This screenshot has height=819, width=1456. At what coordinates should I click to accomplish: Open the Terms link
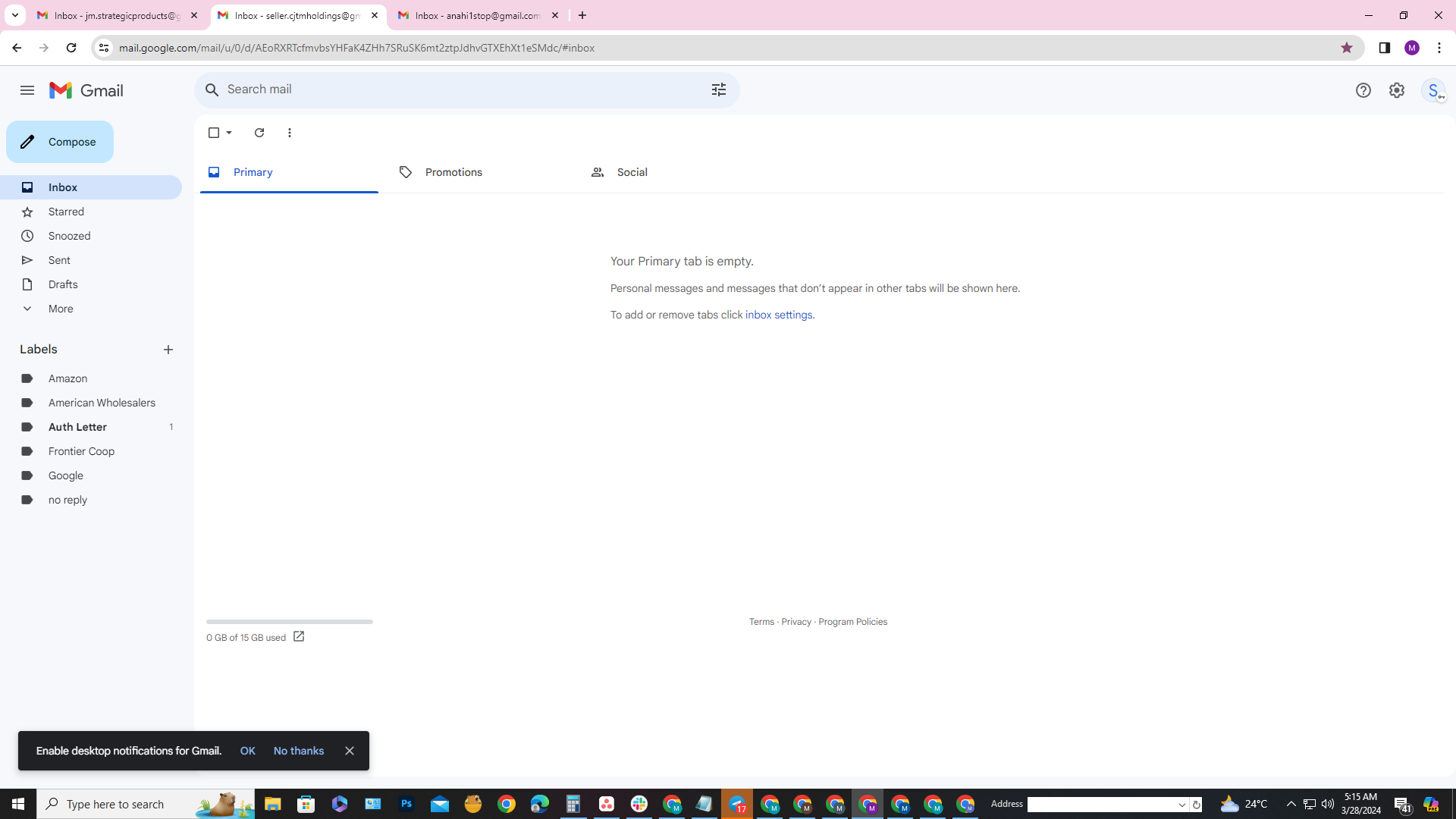(x=761, y=622)
